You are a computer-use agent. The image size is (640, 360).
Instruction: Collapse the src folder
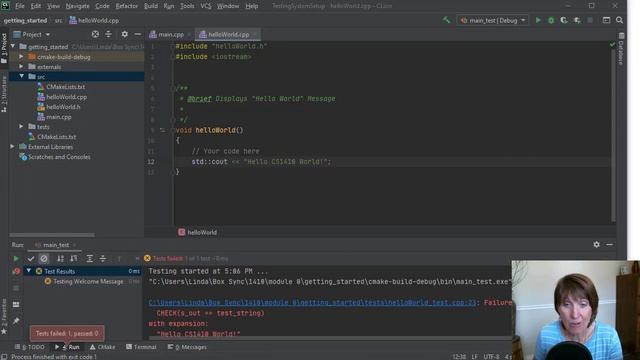pyautogui.click(x=21, y=76)
